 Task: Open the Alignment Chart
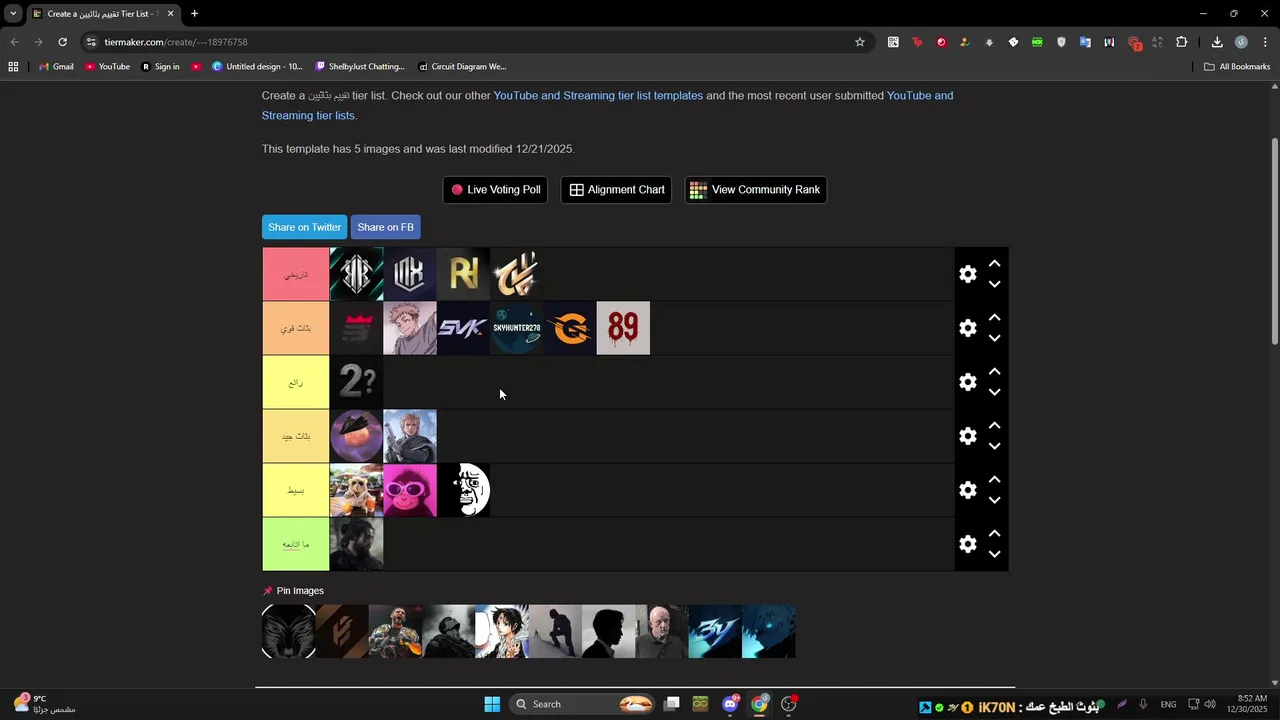(617, 190)
